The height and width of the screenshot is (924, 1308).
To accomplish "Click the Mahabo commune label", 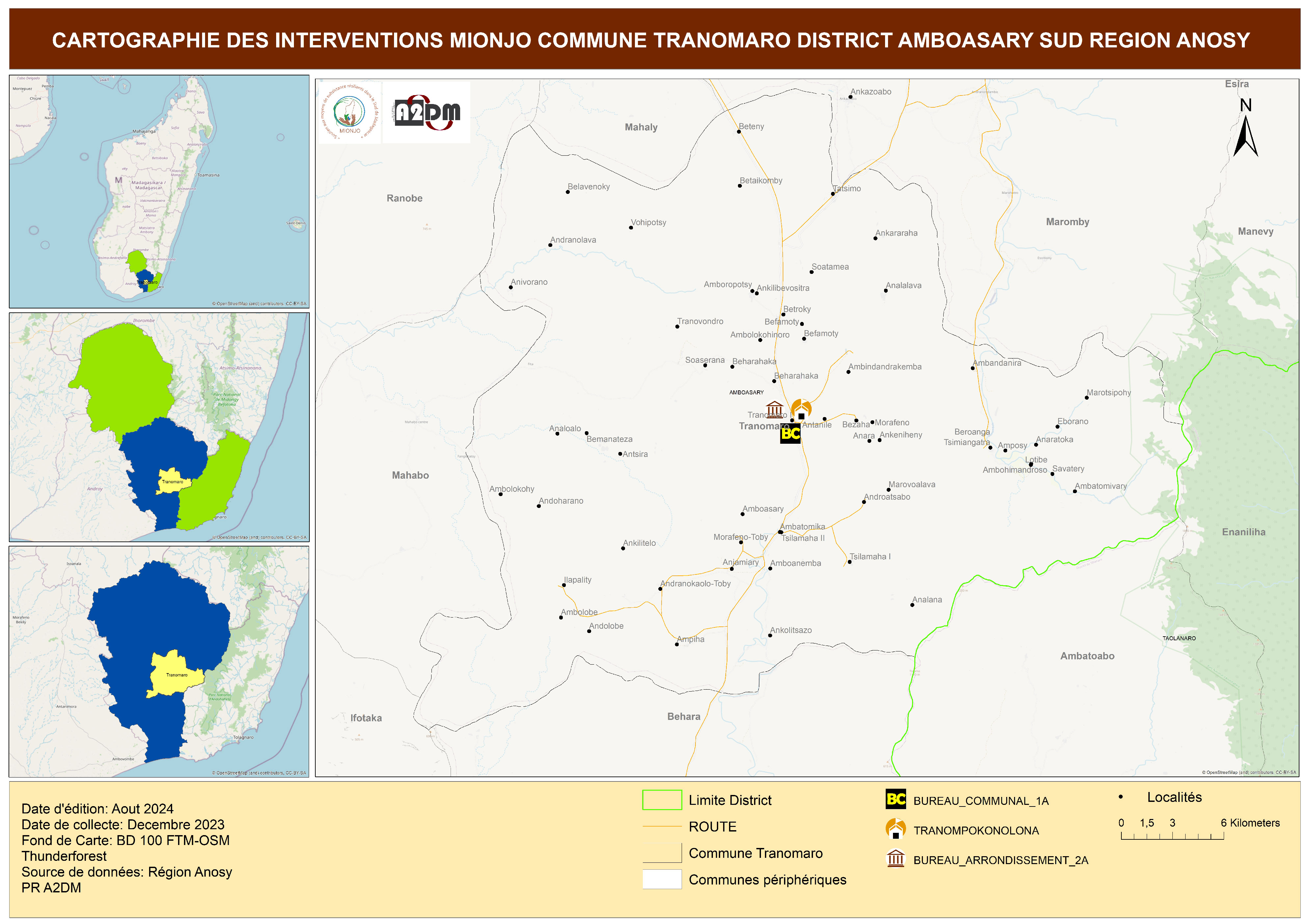I will [410, 475].
